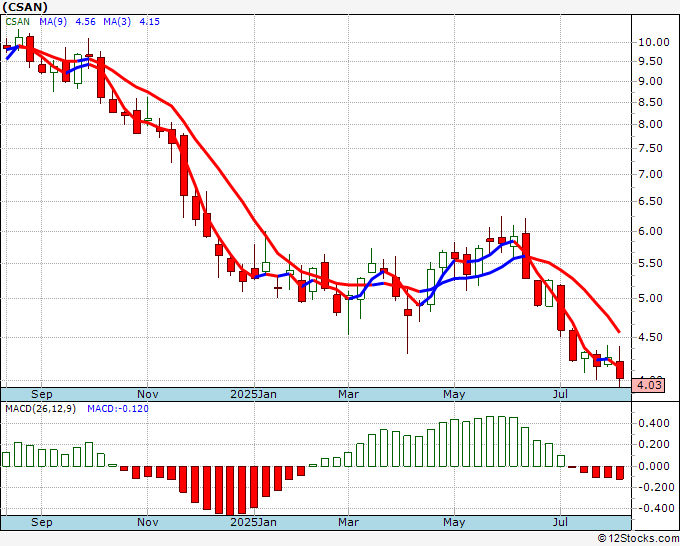The image size is (680, 546).
Task: Click the 0.000 MACD axis label
Action: click(x=654, y=466)
